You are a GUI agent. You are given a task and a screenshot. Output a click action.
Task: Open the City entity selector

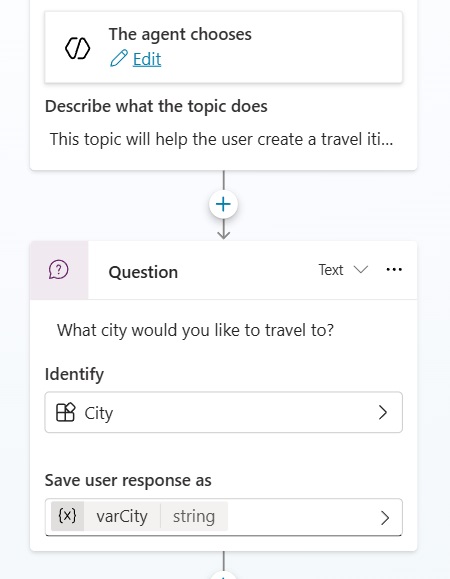[224, 412]
